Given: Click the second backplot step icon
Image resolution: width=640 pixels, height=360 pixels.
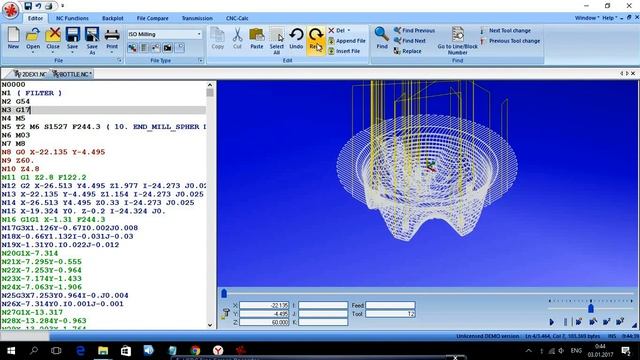Looking at the screenshot, I should click(x=593, y=322).
